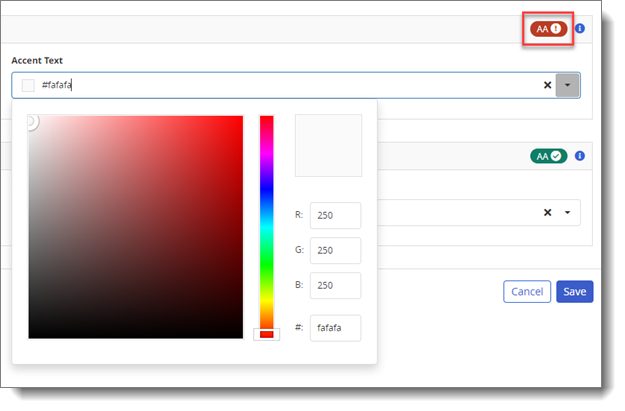The width and height of the screenshot is (625, 411).
Task: Select the G value input field
Action: click(335, 250)
